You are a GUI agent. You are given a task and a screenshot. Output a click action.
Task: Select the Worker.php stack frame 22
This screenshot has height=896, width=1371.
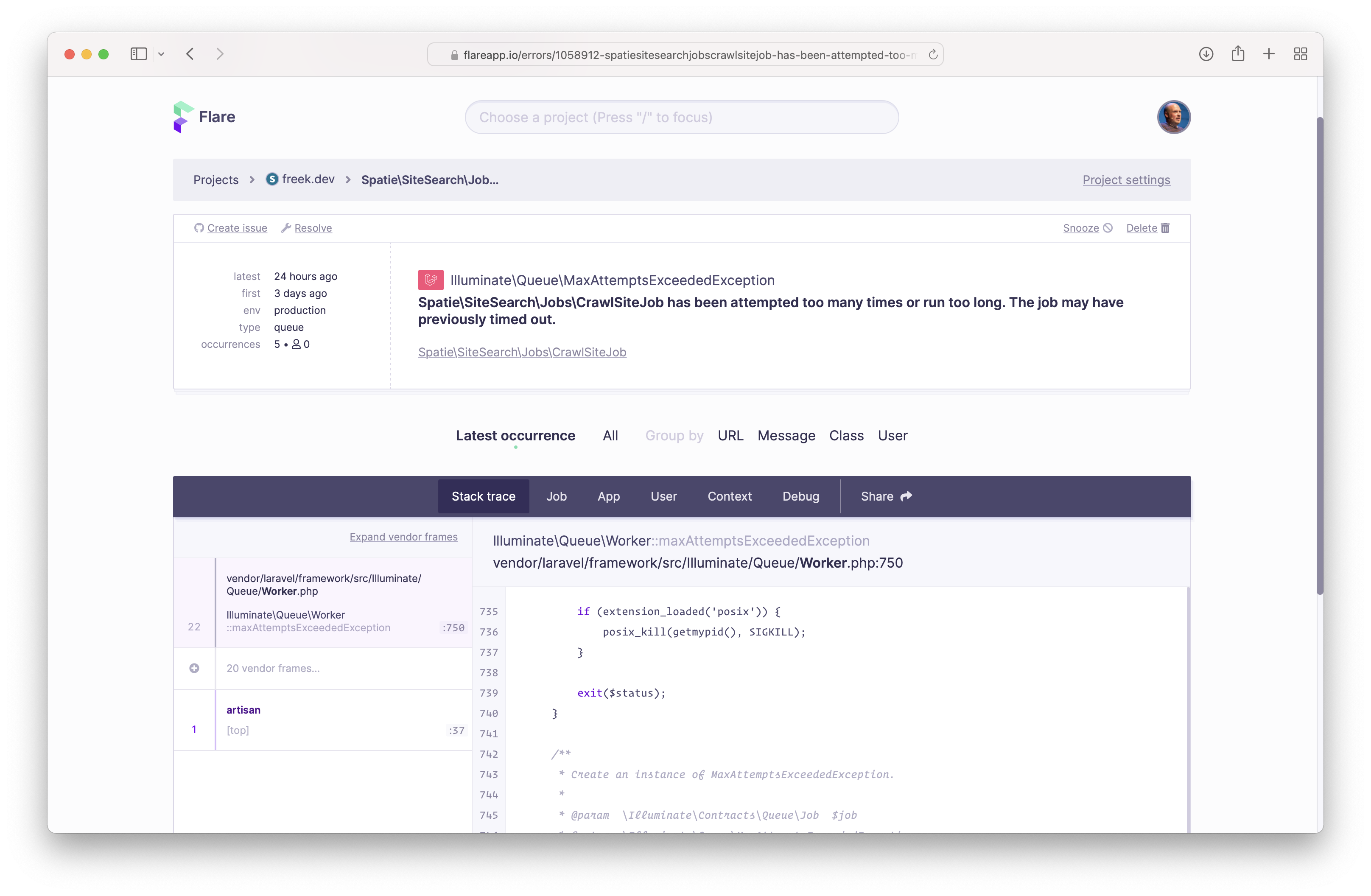click(322, 603)
